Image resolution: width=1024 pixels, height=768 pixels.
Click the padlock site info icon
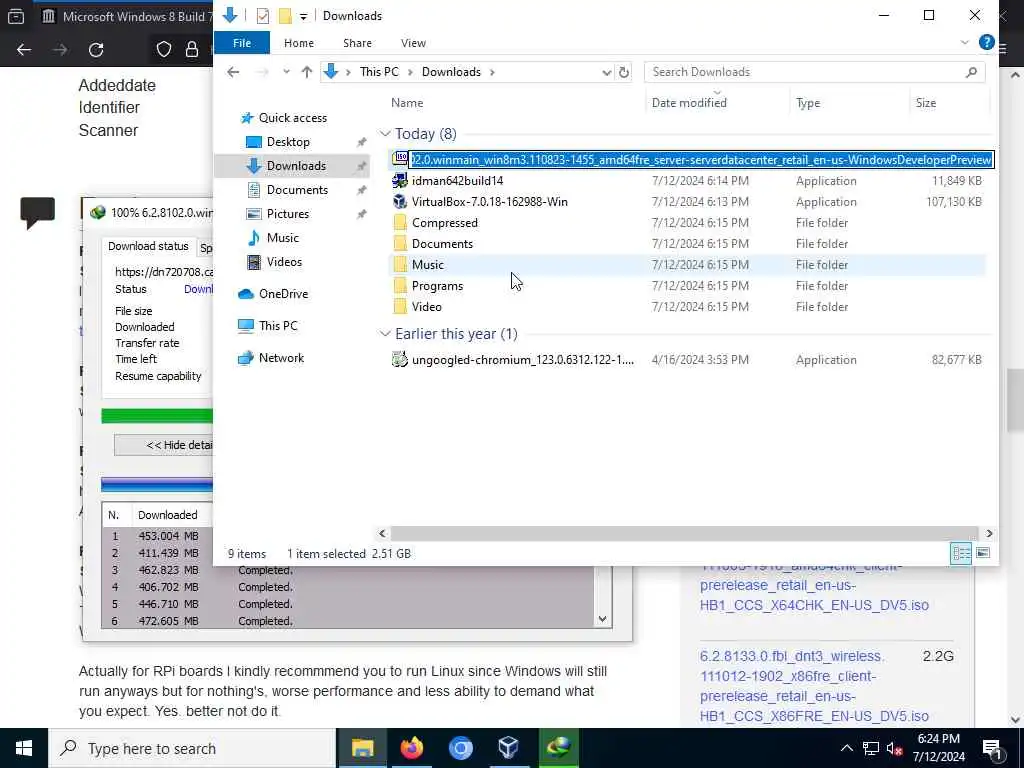coord(191,50)
